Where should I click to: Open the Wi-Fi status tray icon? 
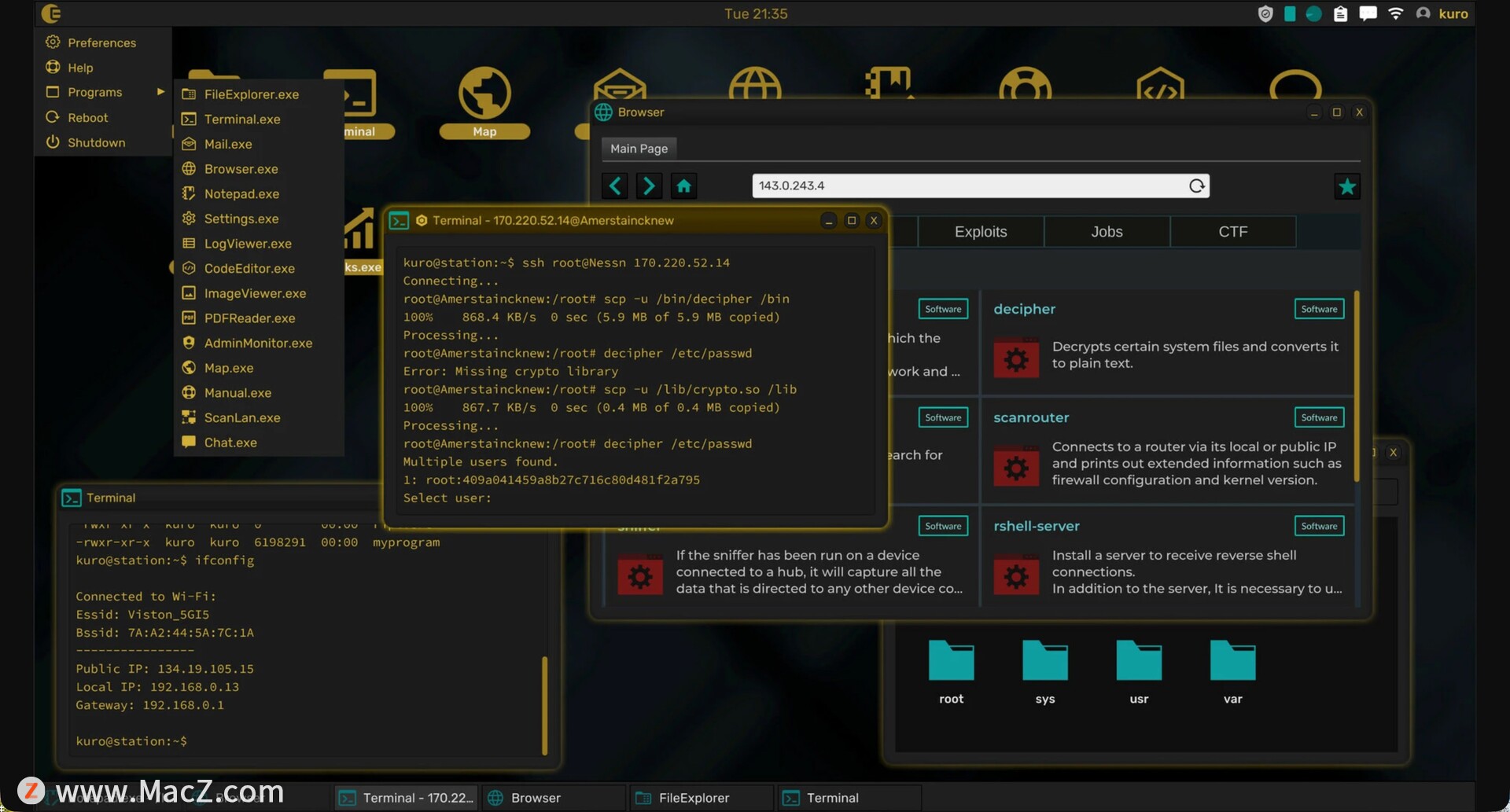[x=1395, y=13]
